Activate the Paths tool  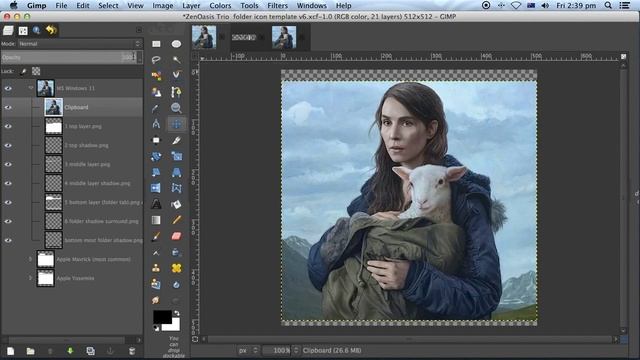click(176, 92)
